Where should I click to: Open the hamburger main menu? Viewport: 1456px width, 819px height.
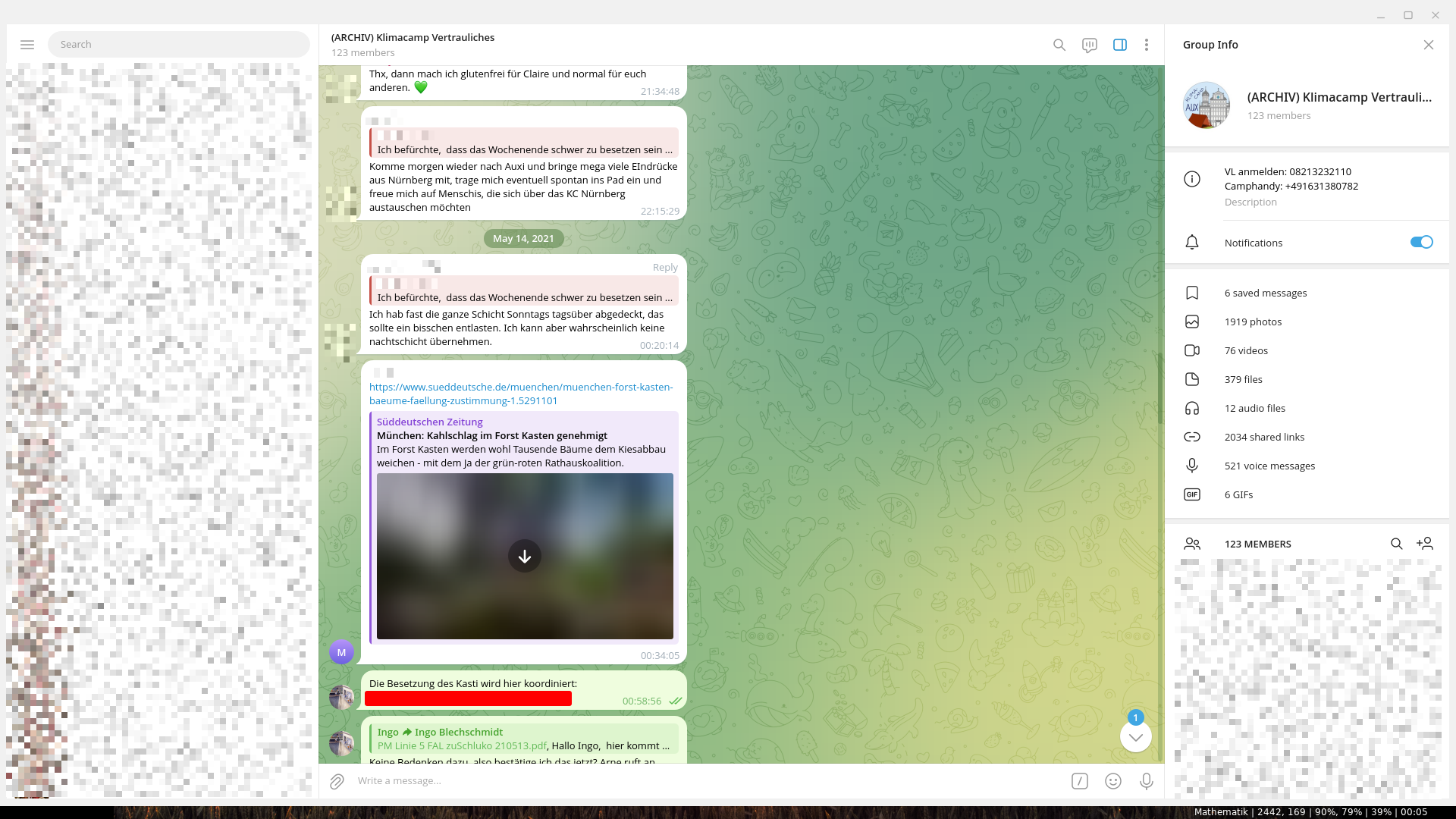pos(27,45)
